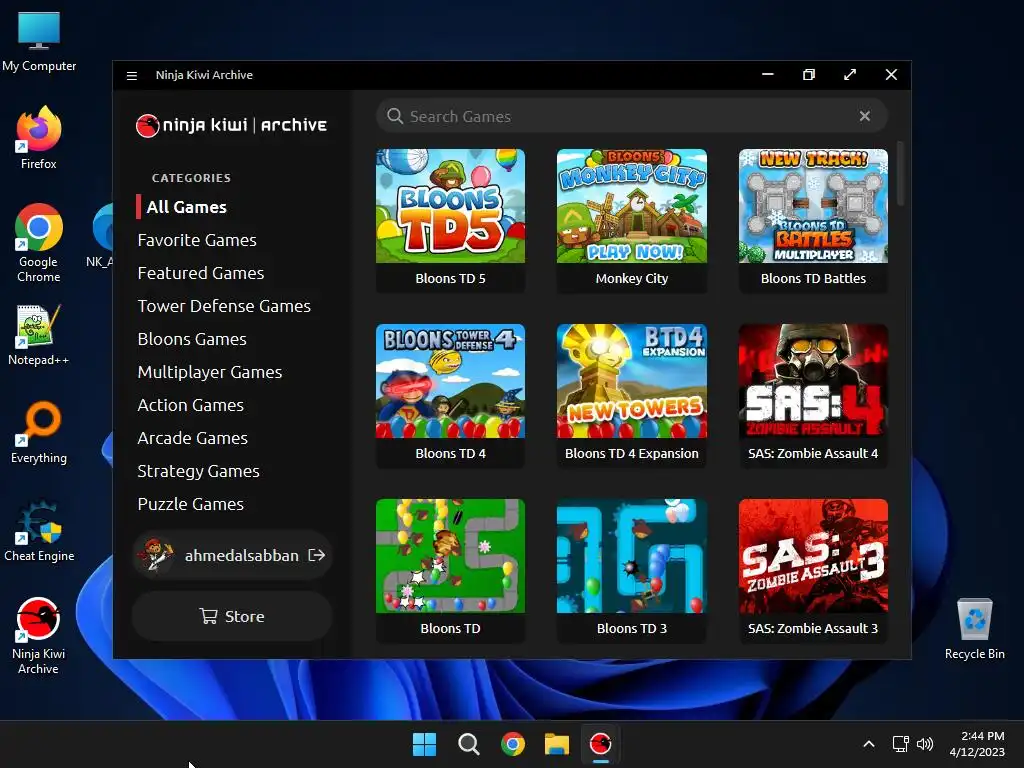The width and height of the screenshot is (1024, 768).
Task: Open the My Computer desktop icon
Action: 39,41
